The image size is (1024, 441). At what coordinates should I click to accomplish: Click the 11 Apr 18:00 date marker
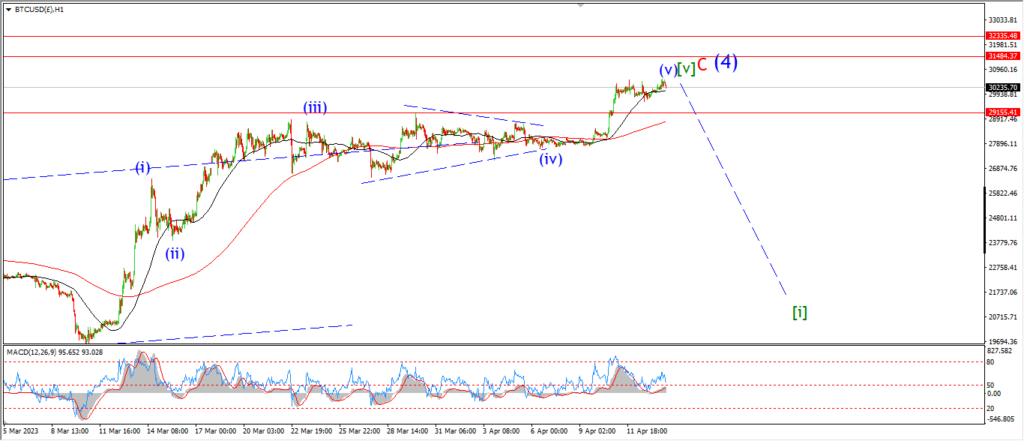647,432
